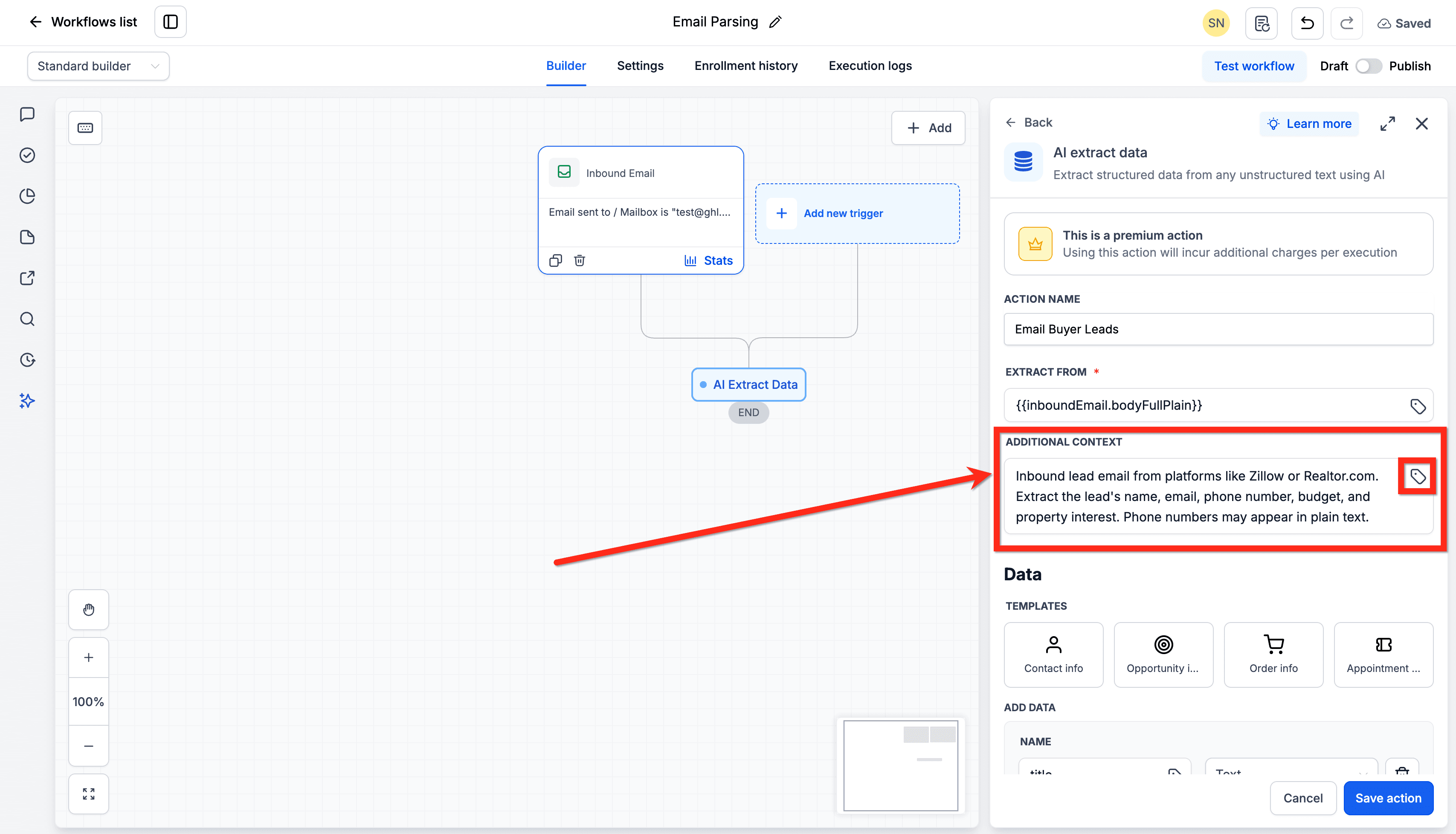View Stats for Inbound Email trigger
Image resolution: width=1456 pixels, height=834 pixels.
click(708, 261)
